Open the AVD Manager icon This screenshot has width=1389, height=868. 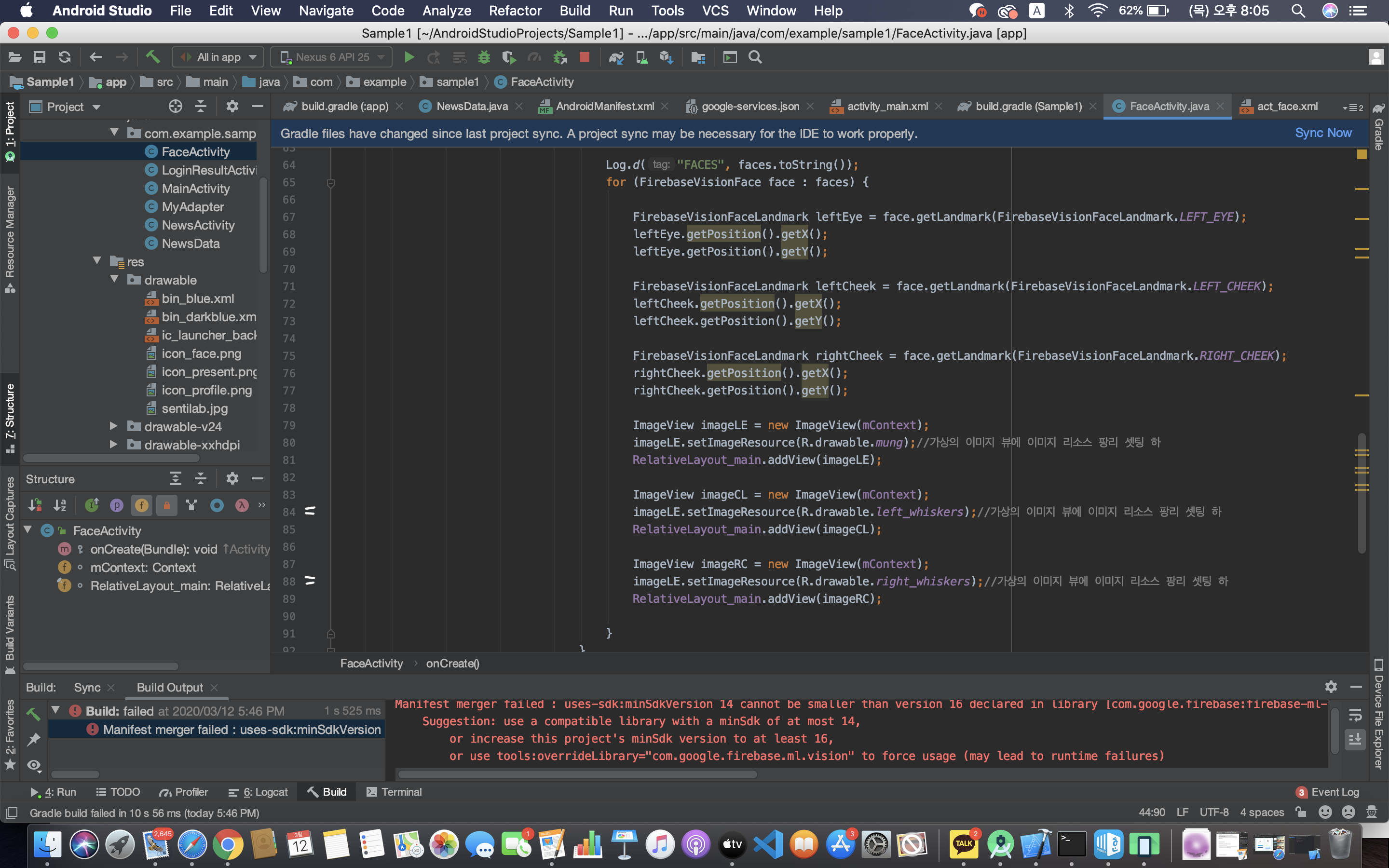(641, 57)
